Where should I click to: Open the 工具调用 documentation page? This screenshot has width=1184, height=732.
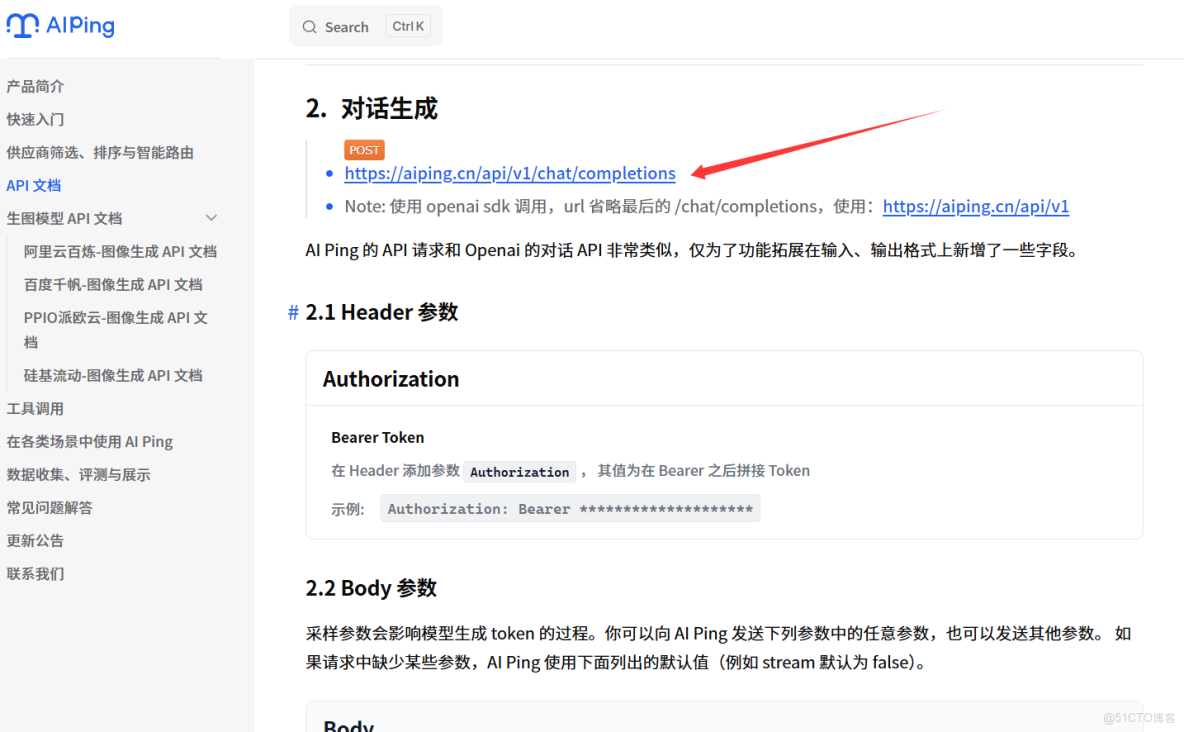pos(35,408)
